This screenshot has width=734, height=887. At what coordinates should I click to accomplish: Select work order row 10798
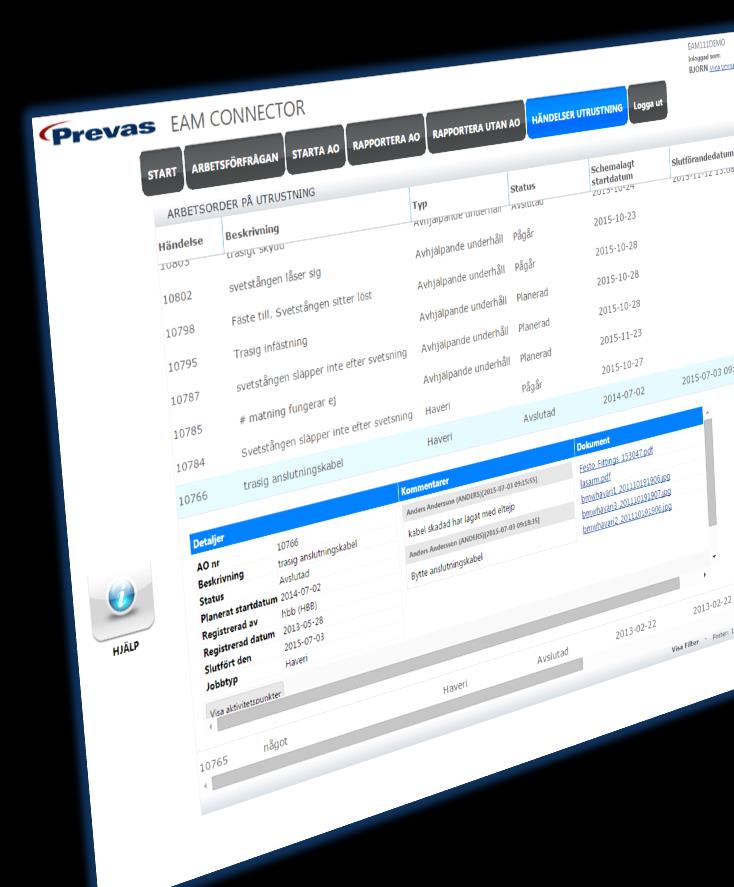pos(180,331)
